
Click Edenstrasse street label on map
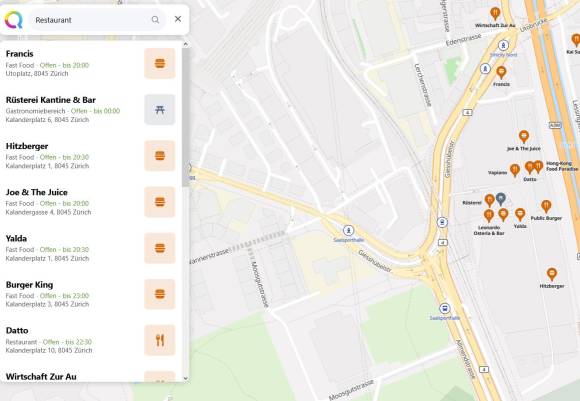click(x=463, y=40)
